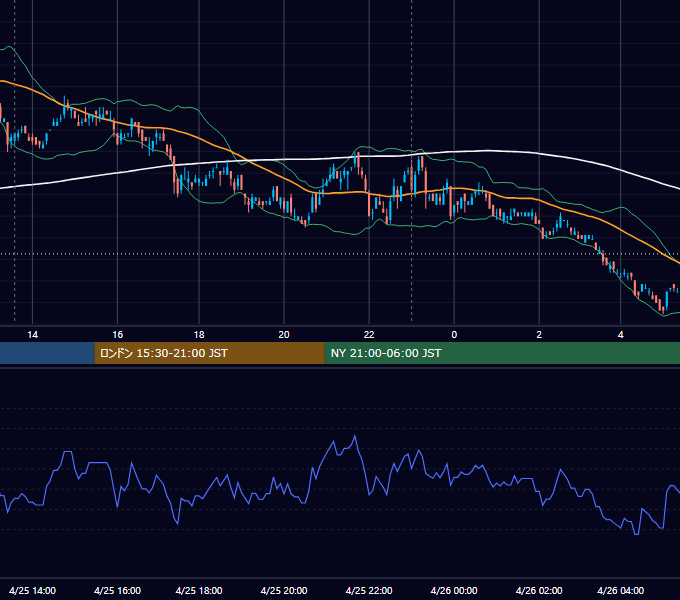Click the 2 hour axis label
This screenshot has width=680, height=600.
click(539, 335)
